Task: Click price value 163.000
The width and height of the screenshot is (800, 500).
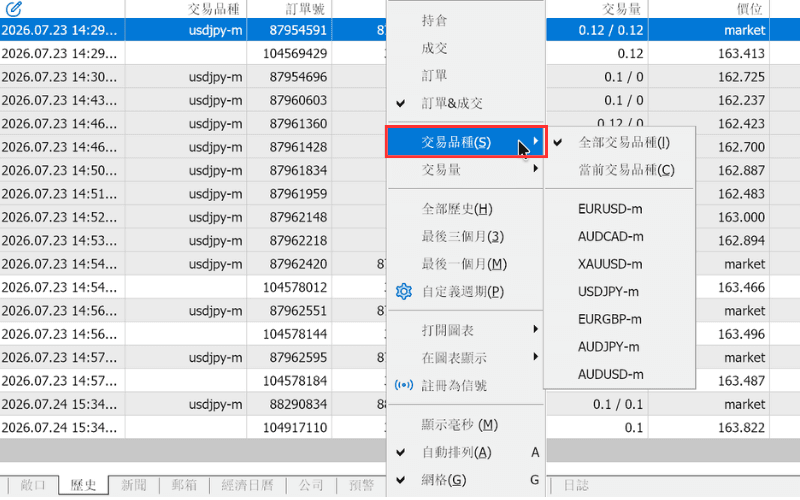Action: (x=741, y=217)
